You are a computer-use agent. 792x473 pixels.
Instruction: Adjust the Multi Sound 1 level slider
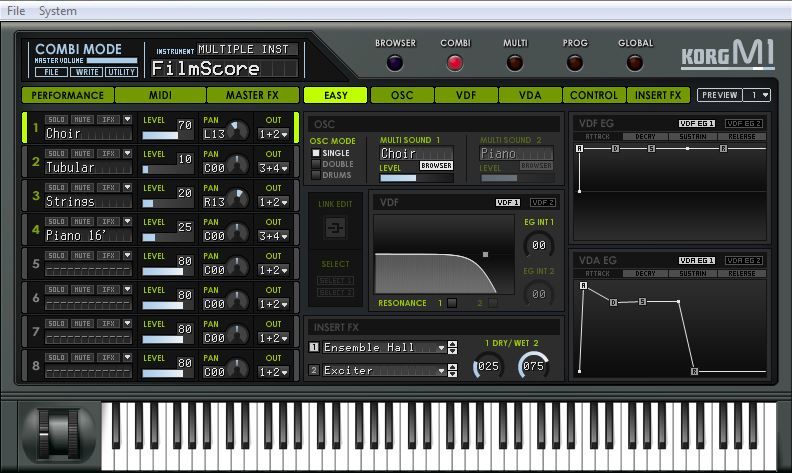point(417,178)
